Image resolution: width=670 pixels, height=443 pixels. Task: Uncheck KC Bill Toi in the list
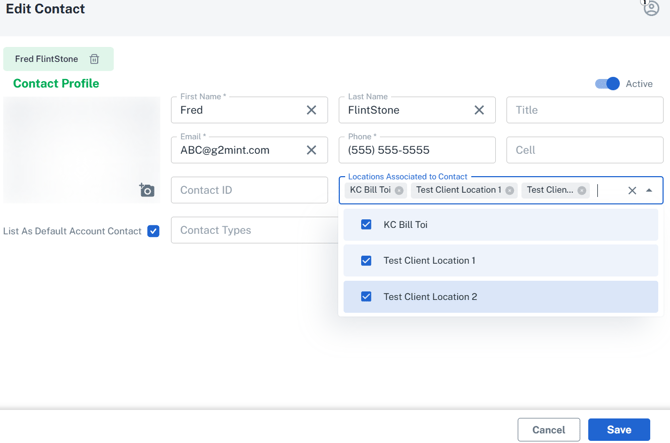(x=366, y=225)
